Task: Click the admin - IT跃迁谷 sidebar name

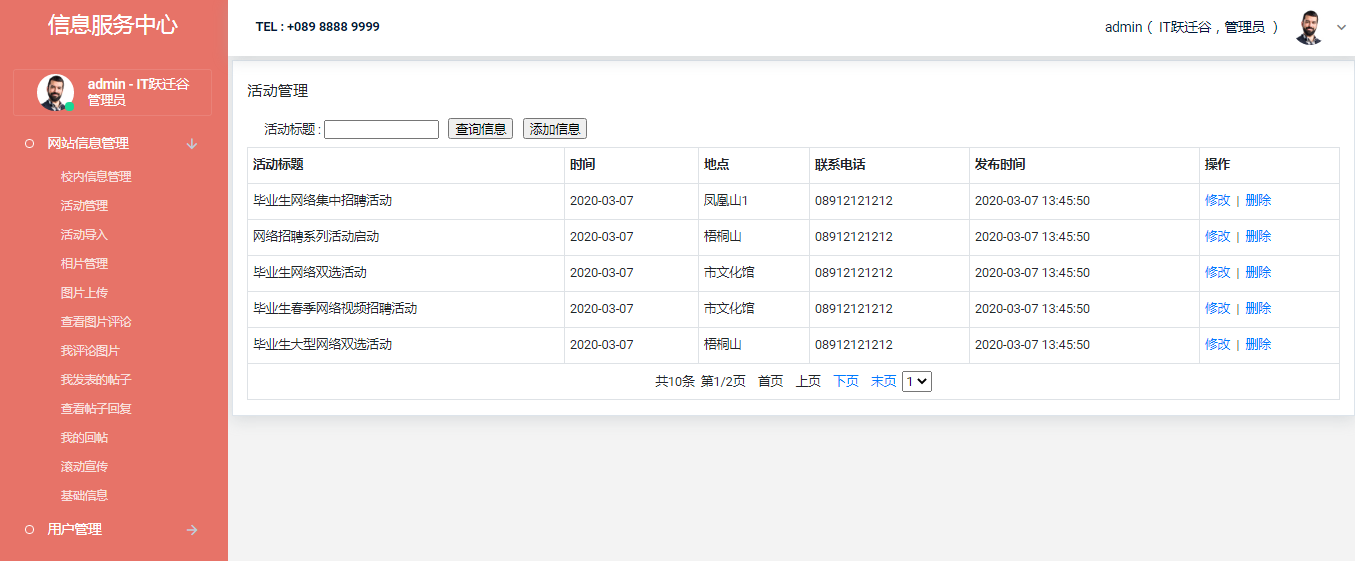Action: tap(138, 84)
